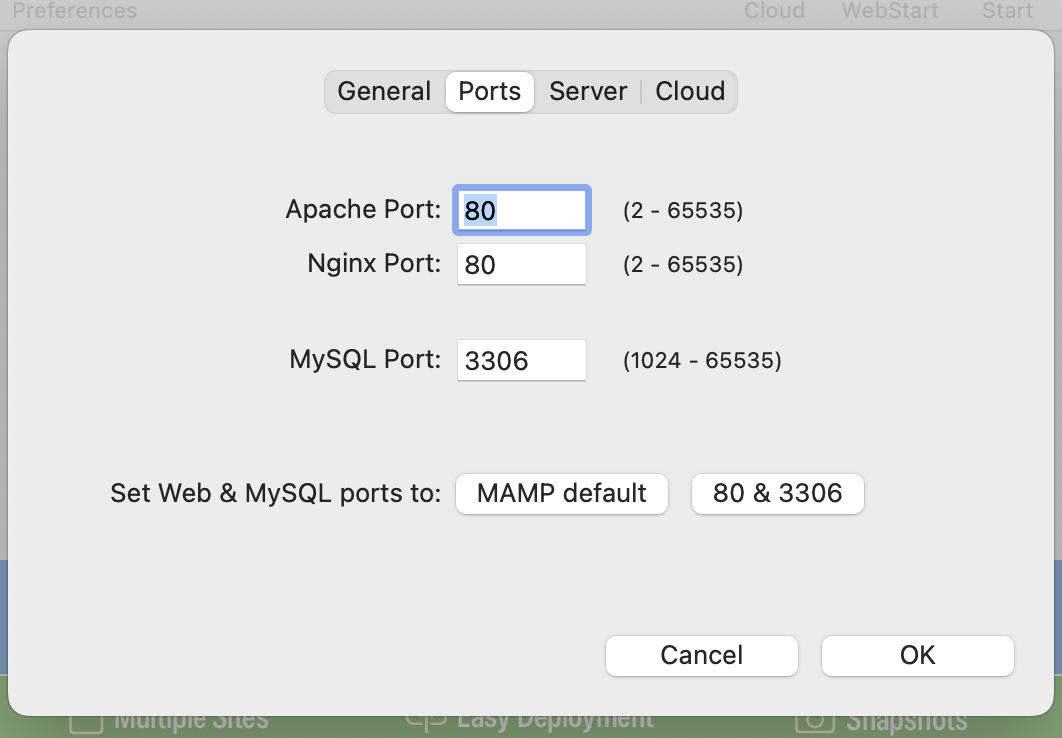Click the Nginx Port range text (2 - 65535)
The height and width of the screenshot is (738, 1062).
point(683,264)
